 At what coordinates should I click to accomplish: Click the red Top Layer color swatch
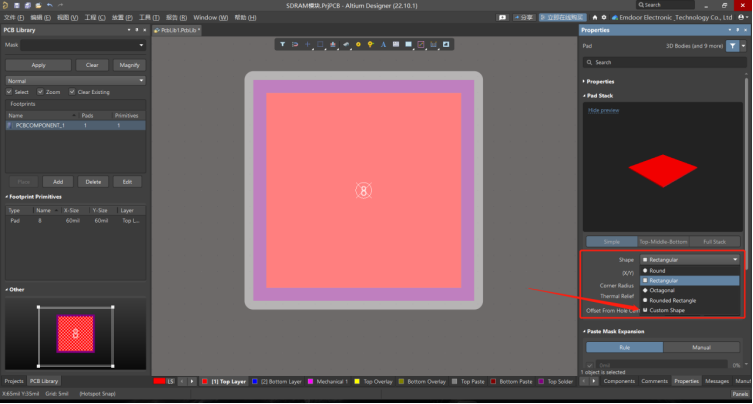[206, 381]
